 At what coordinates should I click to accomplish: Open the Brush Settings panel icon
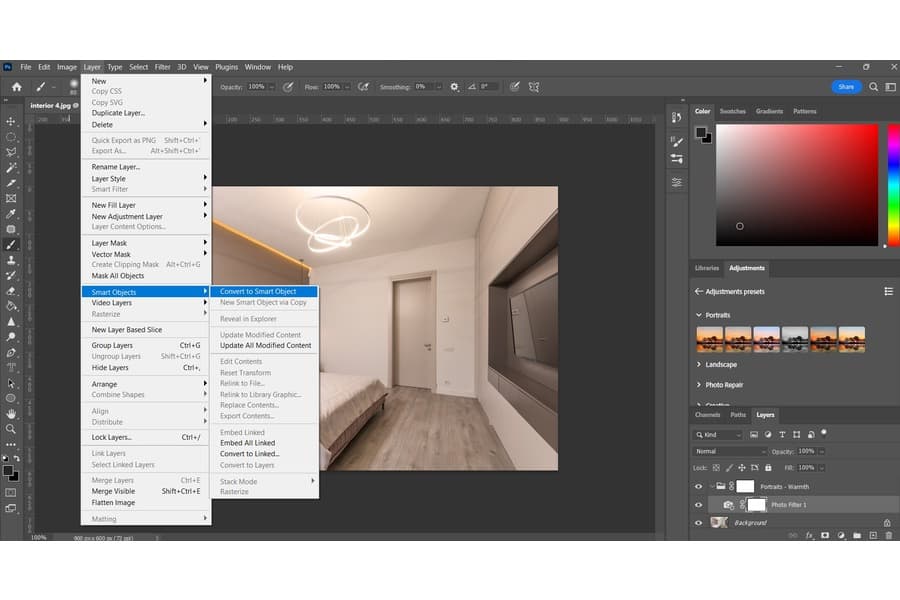[x=677, y=141]
